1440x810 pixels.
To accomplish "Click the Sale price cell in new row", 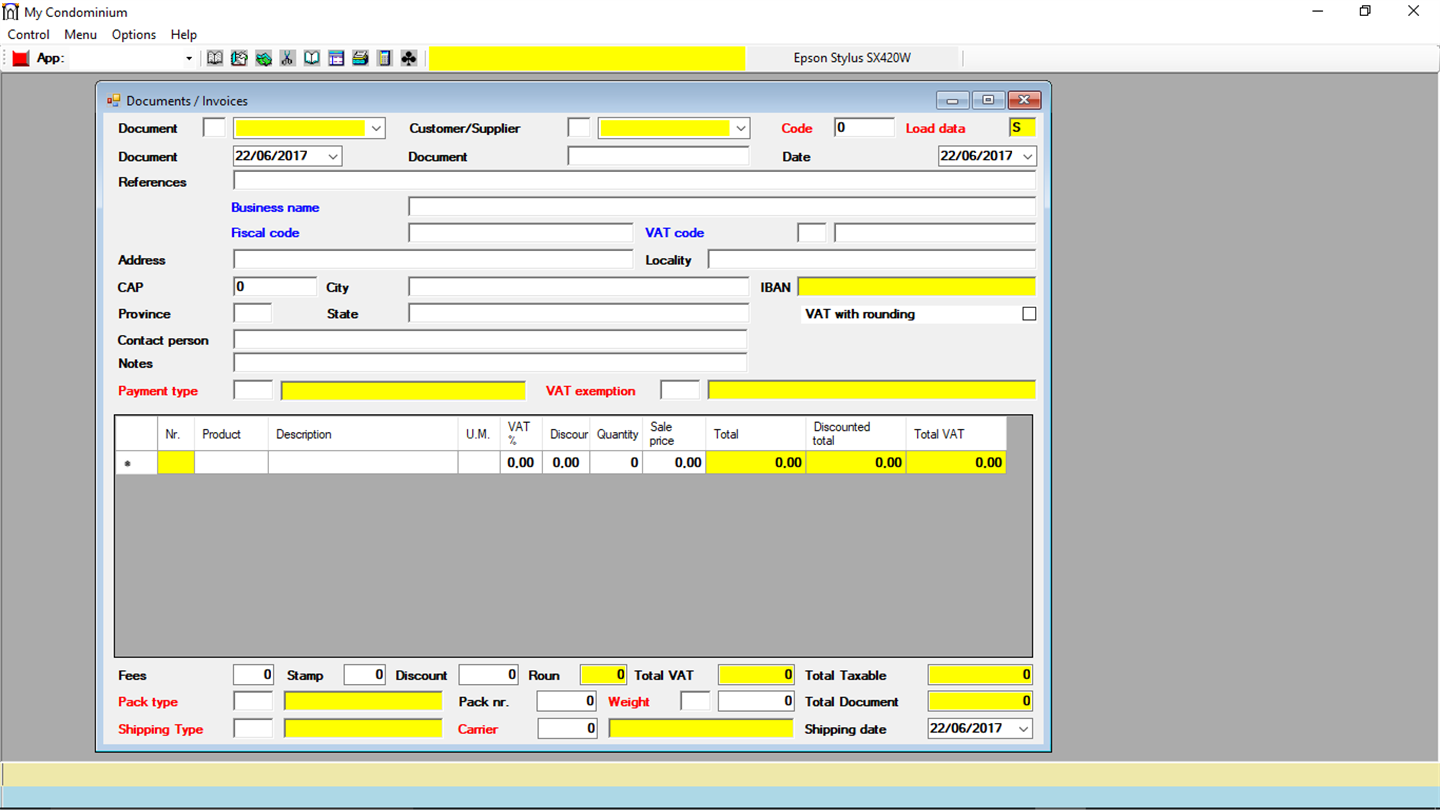I will (x=674, y=462).
